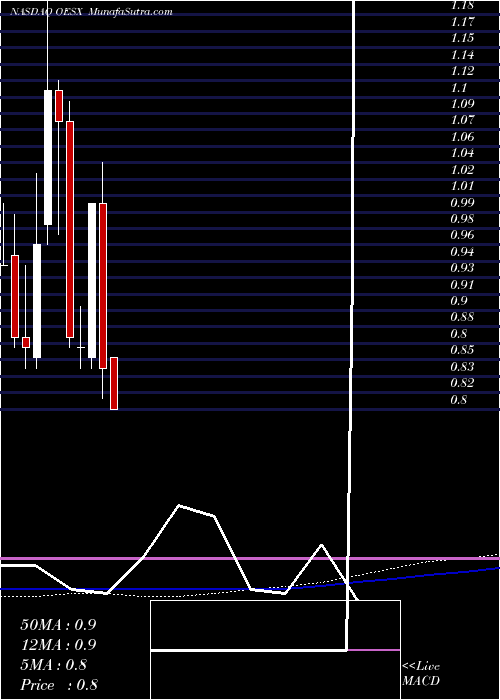The width and height of the screenshot is (500, 700).
Task: Click the 0.94 price axis label
Action: 462,252
